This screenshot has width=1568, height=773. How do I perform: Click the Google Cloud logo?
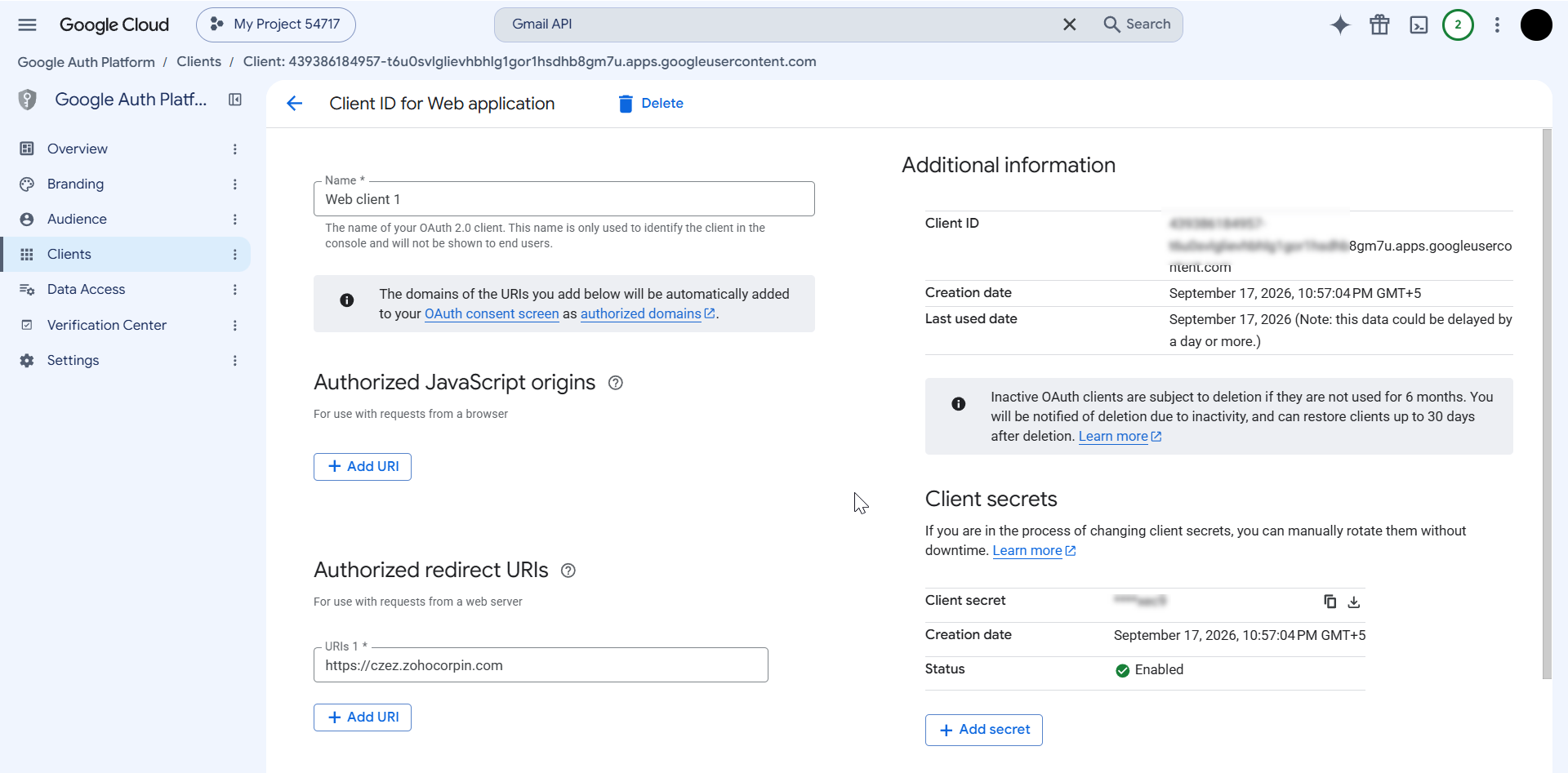[114, 24]
